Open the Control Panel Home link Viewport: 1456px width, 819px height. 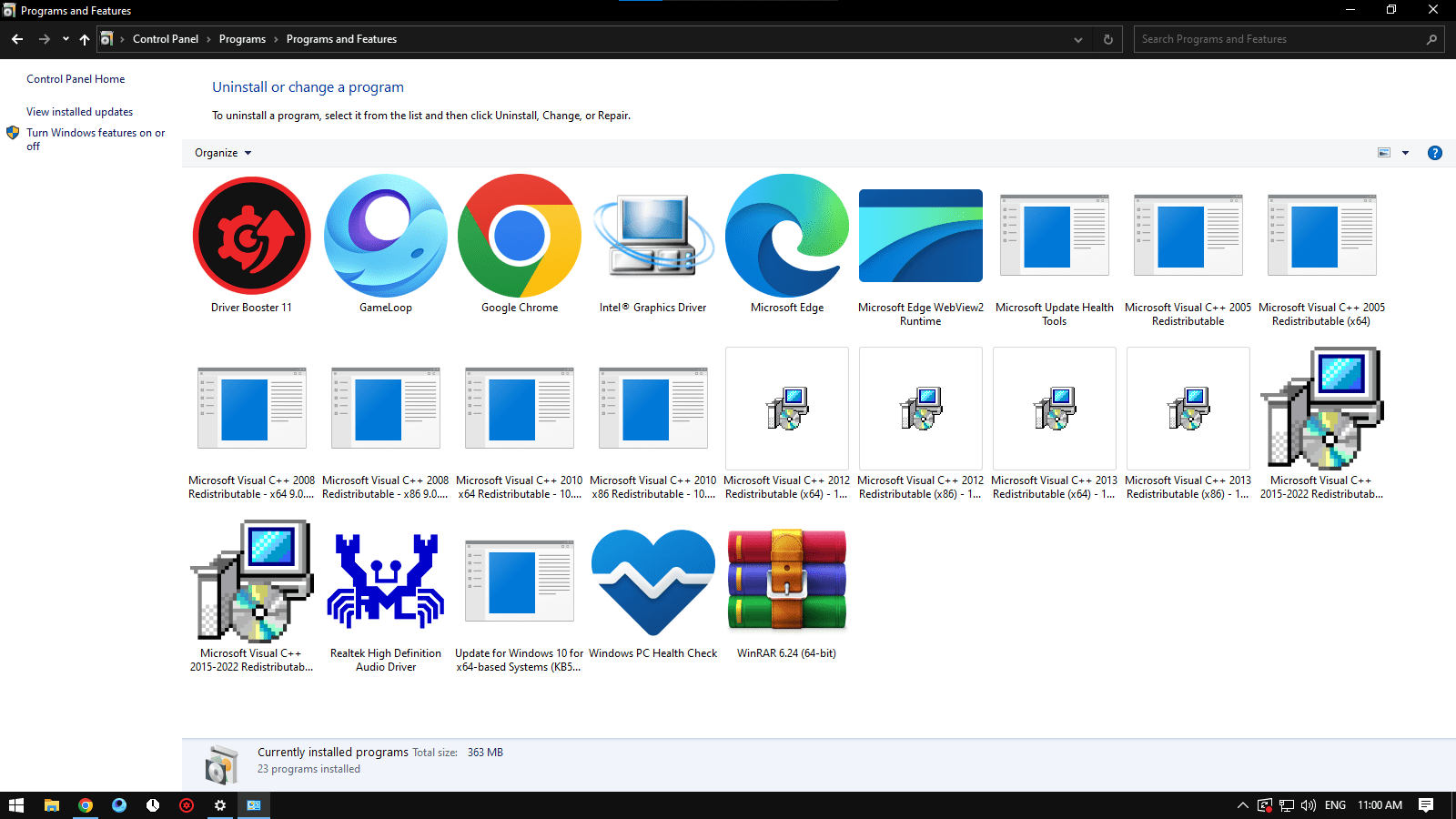76,79
